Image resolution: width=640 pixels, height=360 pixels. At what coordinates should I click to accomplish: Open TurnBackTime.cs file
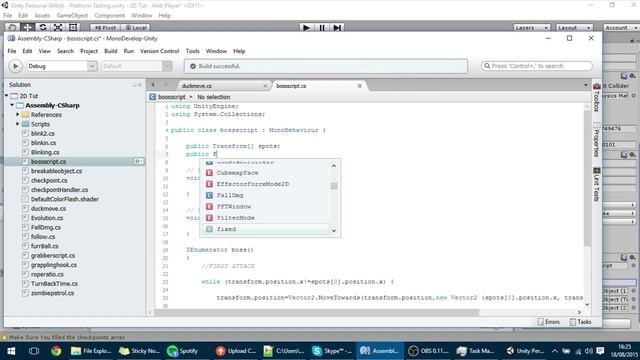(54, 284)
